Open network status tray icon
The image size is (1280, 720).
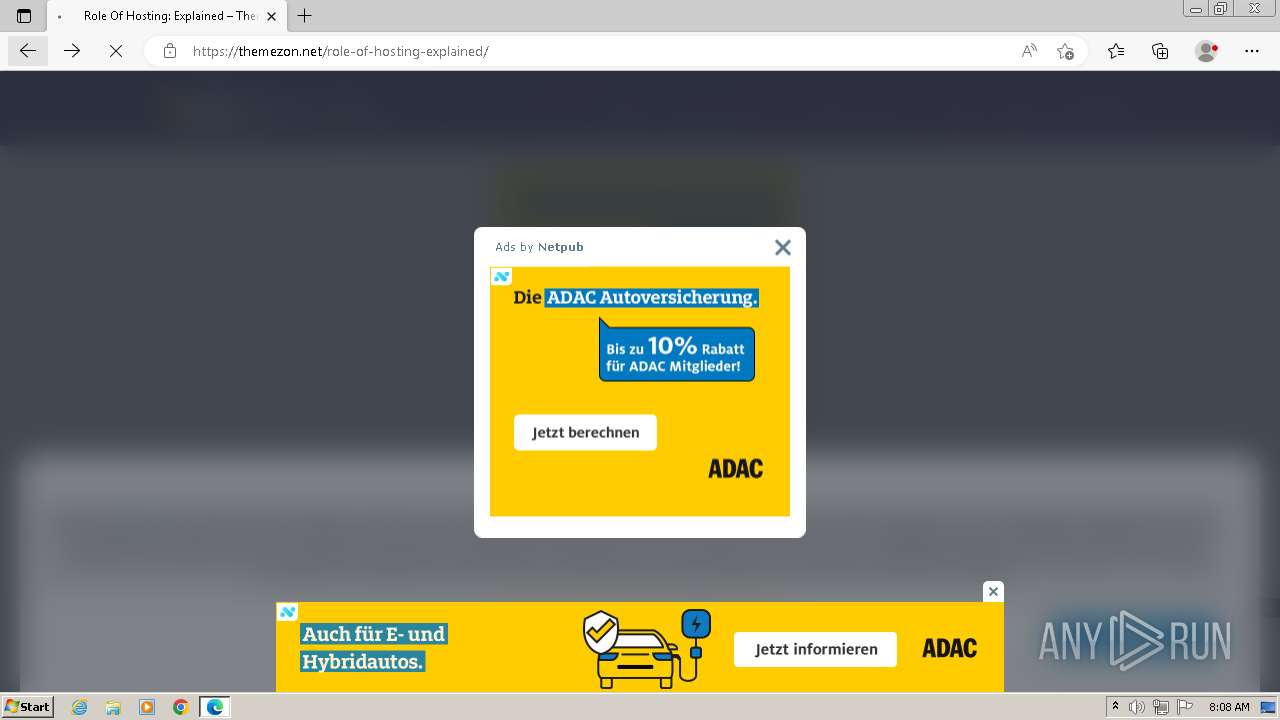tap(1161, 707)
